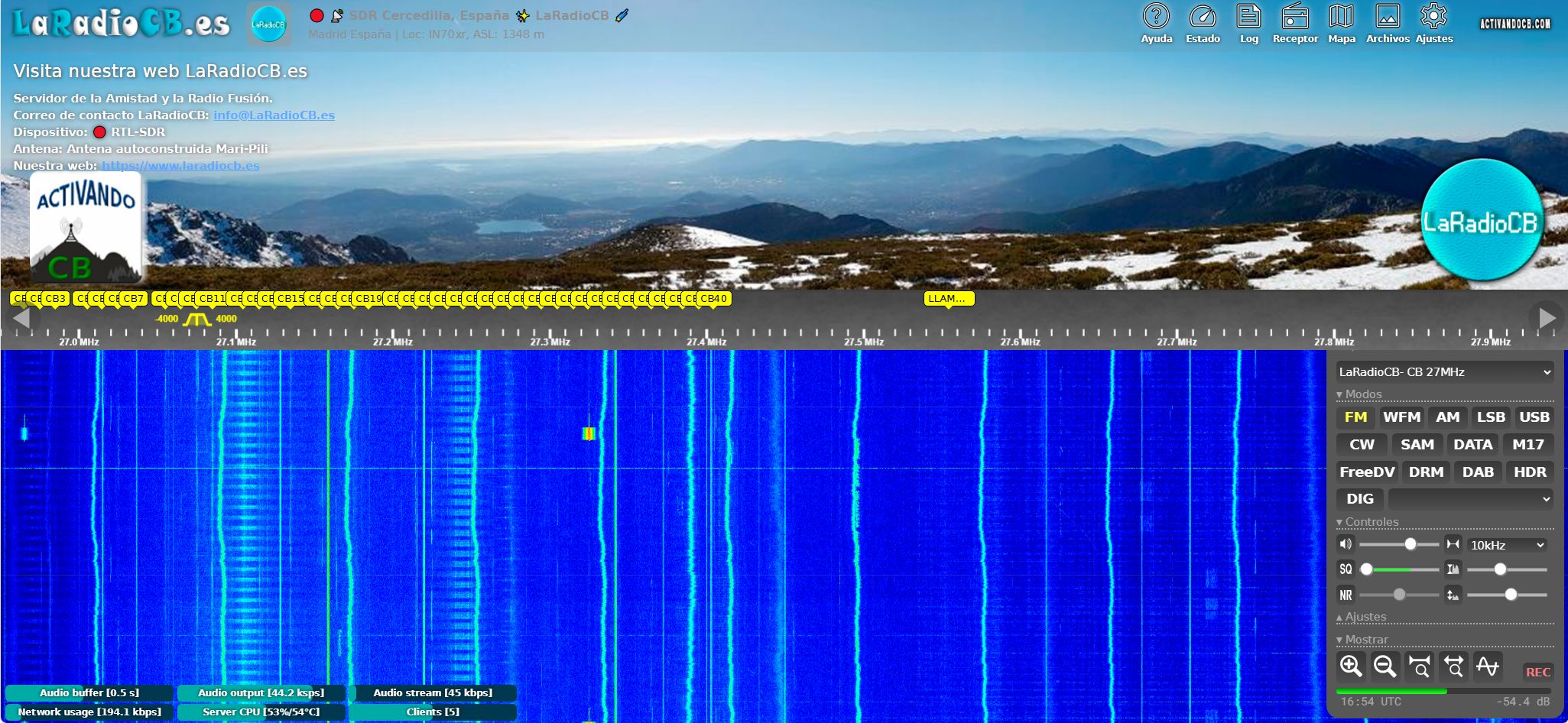Click the Activando CB logo image
Image resolution: width=1568 pixels, height=723 pixels.
(x=86, y=228)
